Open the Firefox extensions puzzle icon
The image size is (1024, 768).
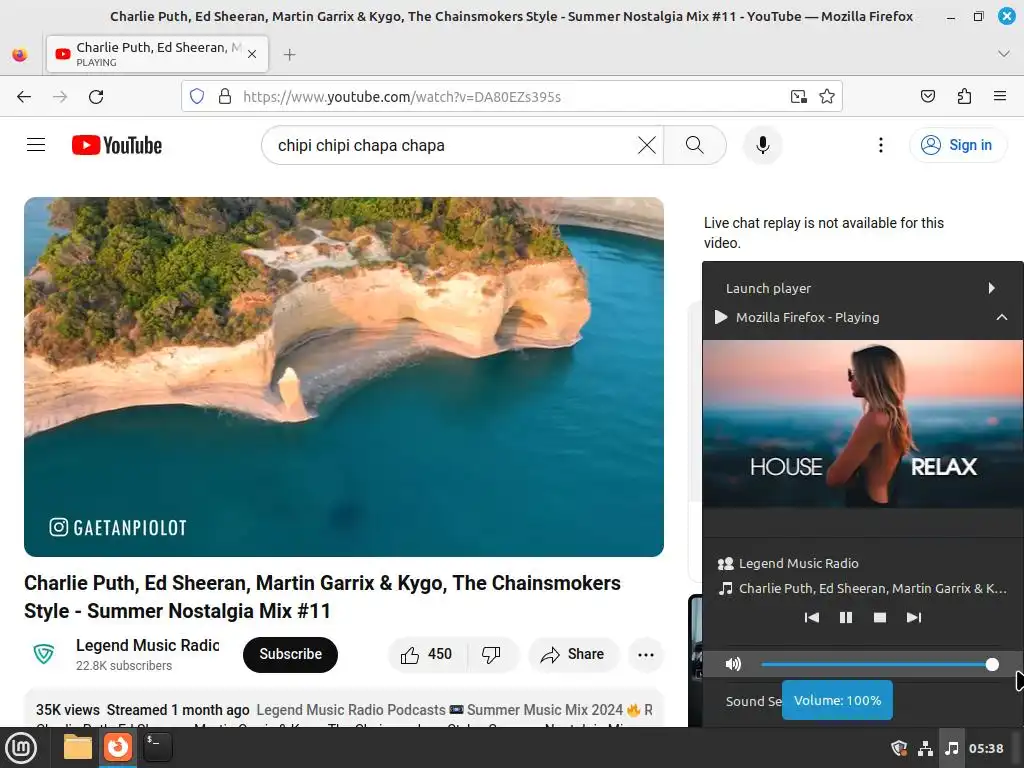[964, 97]
